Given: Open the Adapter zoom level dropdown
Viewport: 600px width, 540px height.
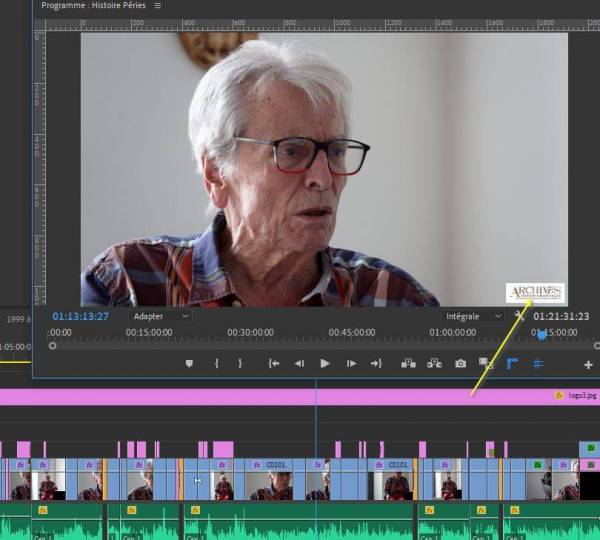Looking at the screenshot, I should click(160, 316).
